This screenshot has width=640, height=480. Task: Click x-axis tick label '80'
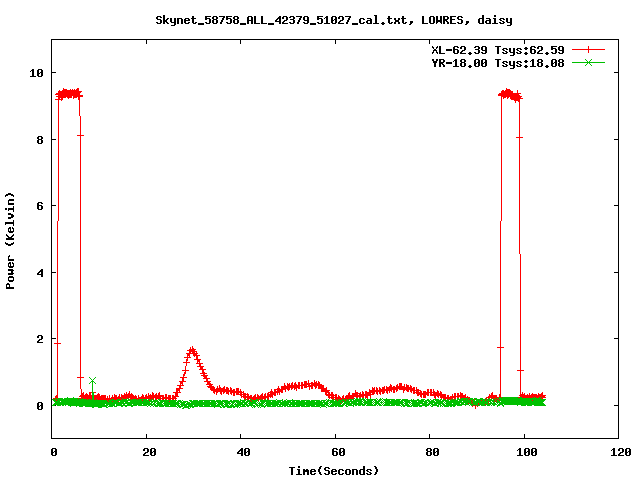(432, 452)
